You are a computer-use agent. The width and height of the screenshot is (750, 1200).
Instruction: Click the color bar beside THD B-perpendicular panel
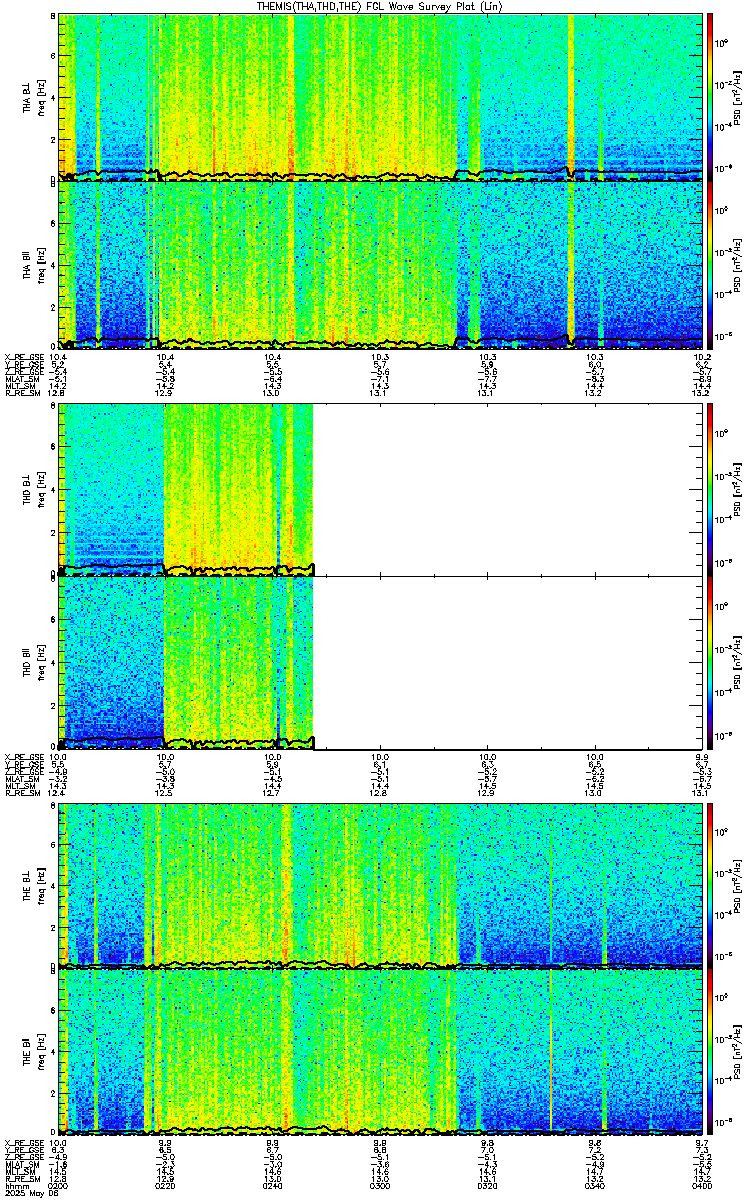[711, 489]
